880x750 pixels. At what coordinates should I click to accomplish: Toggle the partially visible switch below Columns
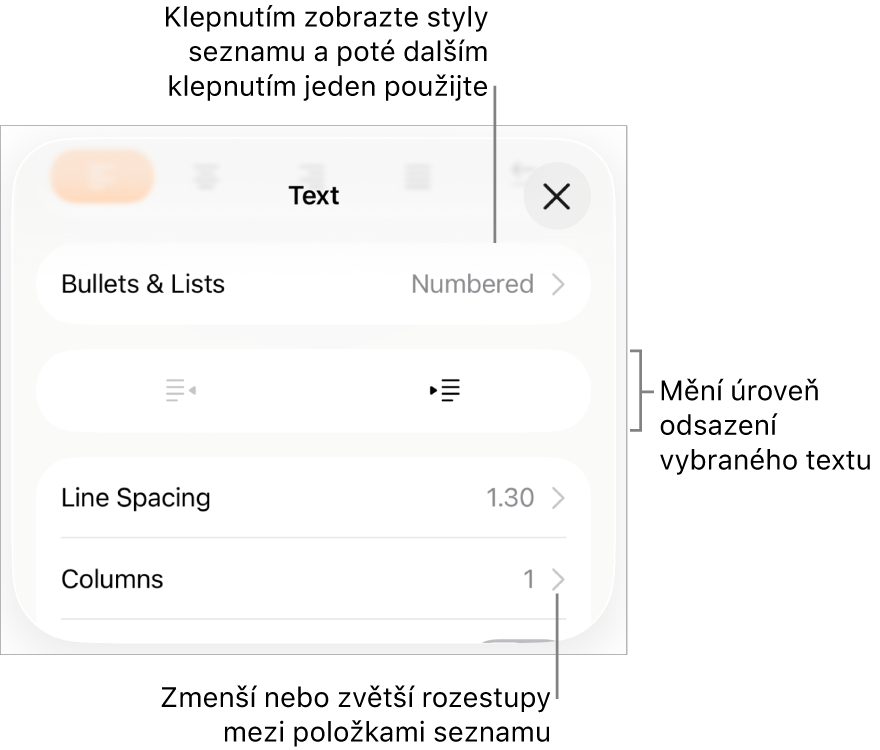coord(520,645)
